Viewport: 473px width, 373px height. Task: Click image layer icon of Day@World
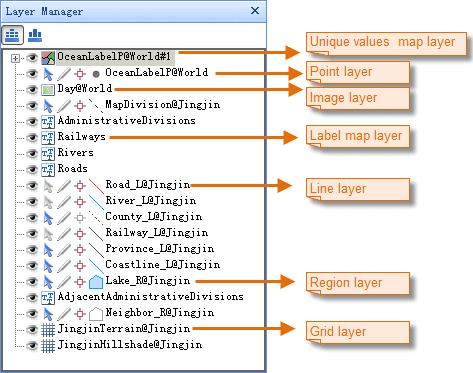pos(48,90)
